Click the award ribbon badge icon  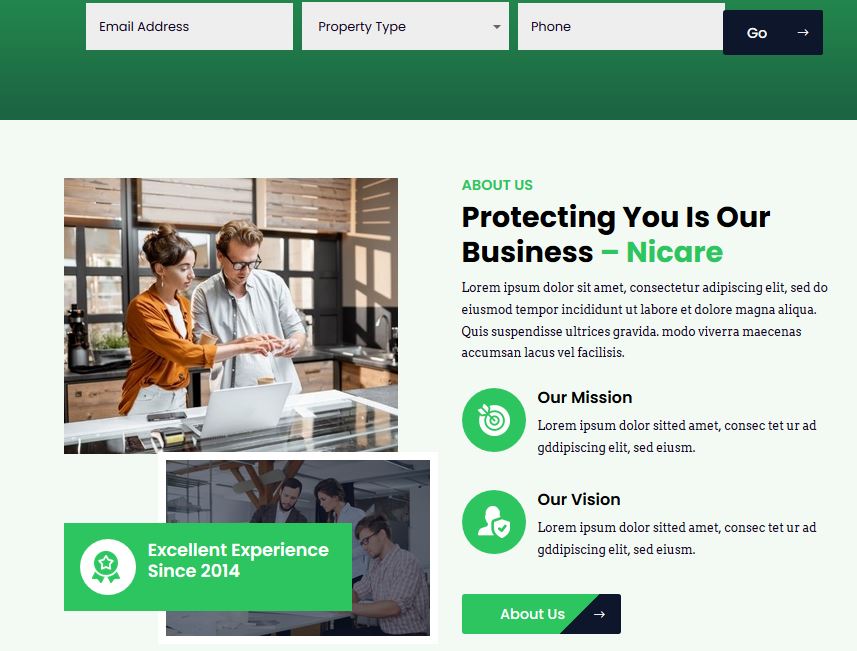click(x=108, y=567)
